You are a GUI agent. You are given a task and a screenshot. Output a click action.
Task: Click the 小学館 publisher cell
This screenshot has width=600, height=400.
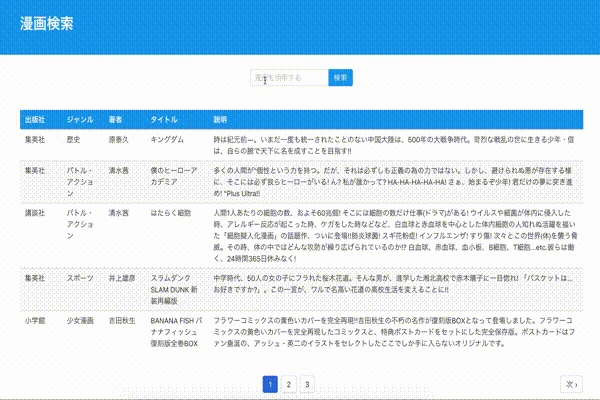click(x=35, y=320)
